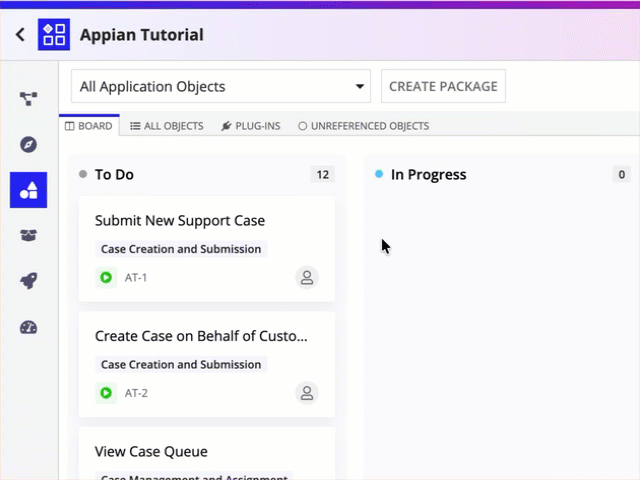The height and width of the screenshot is (480, 640).
Task: Open the process flow view in sidebar
Action: (x=29, y=98)
